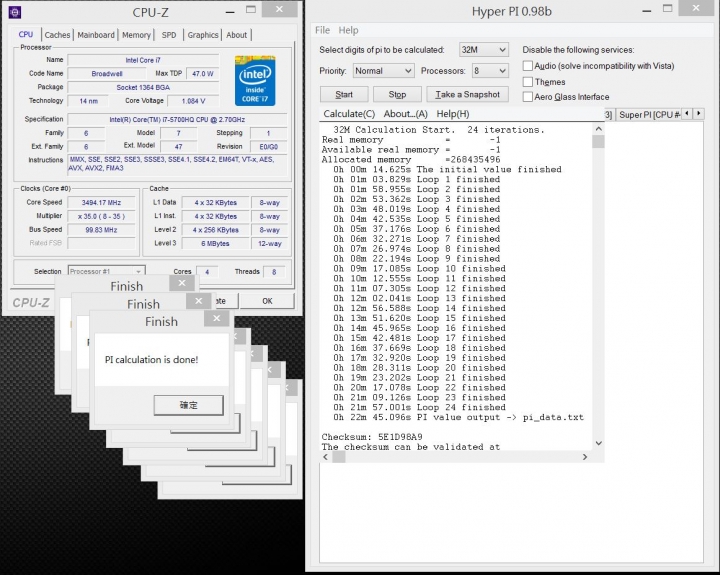Click the vertical scrollbar thumb in log
The height and width of the screenshot is (575, 720).
tap(598, 141)
